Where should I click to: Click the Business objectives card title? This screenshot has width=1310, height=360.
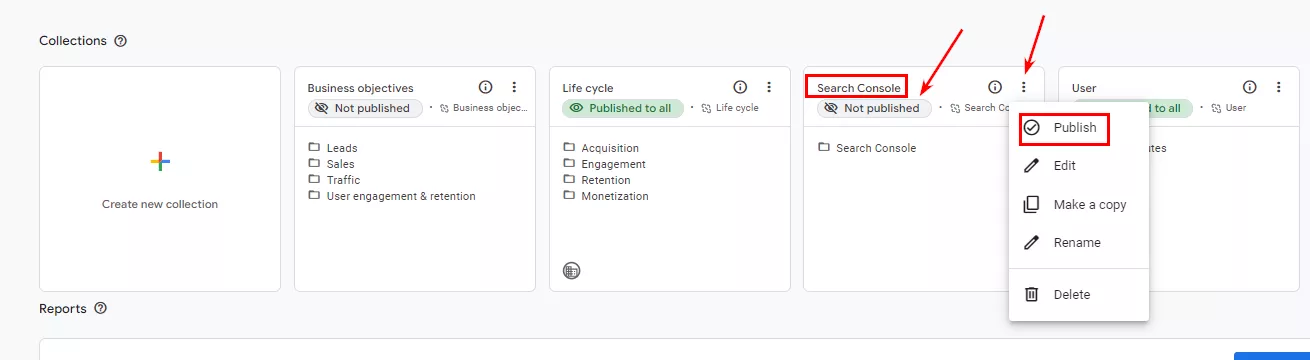click(360, 88)
